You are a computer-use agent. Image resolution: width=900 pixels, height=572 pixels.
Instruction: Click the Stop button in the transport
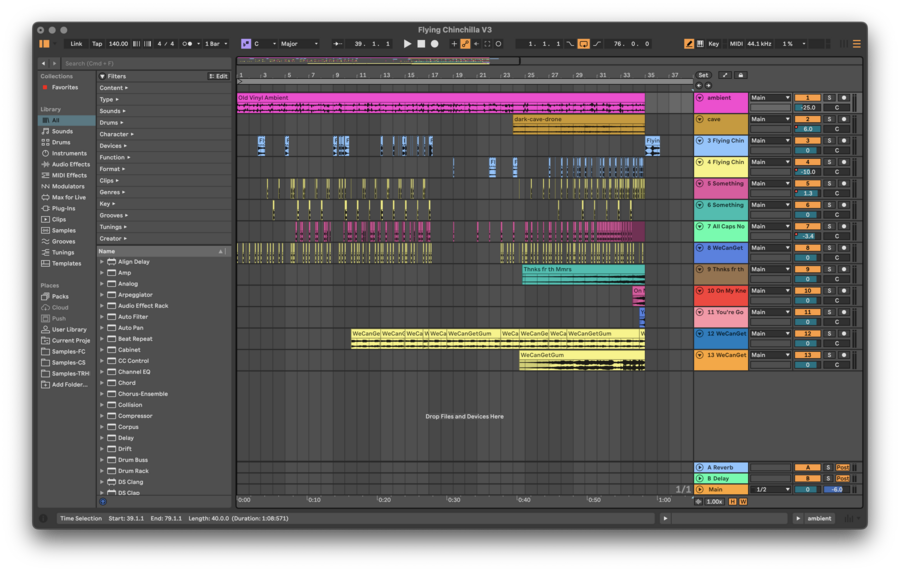tap(421, 44)
